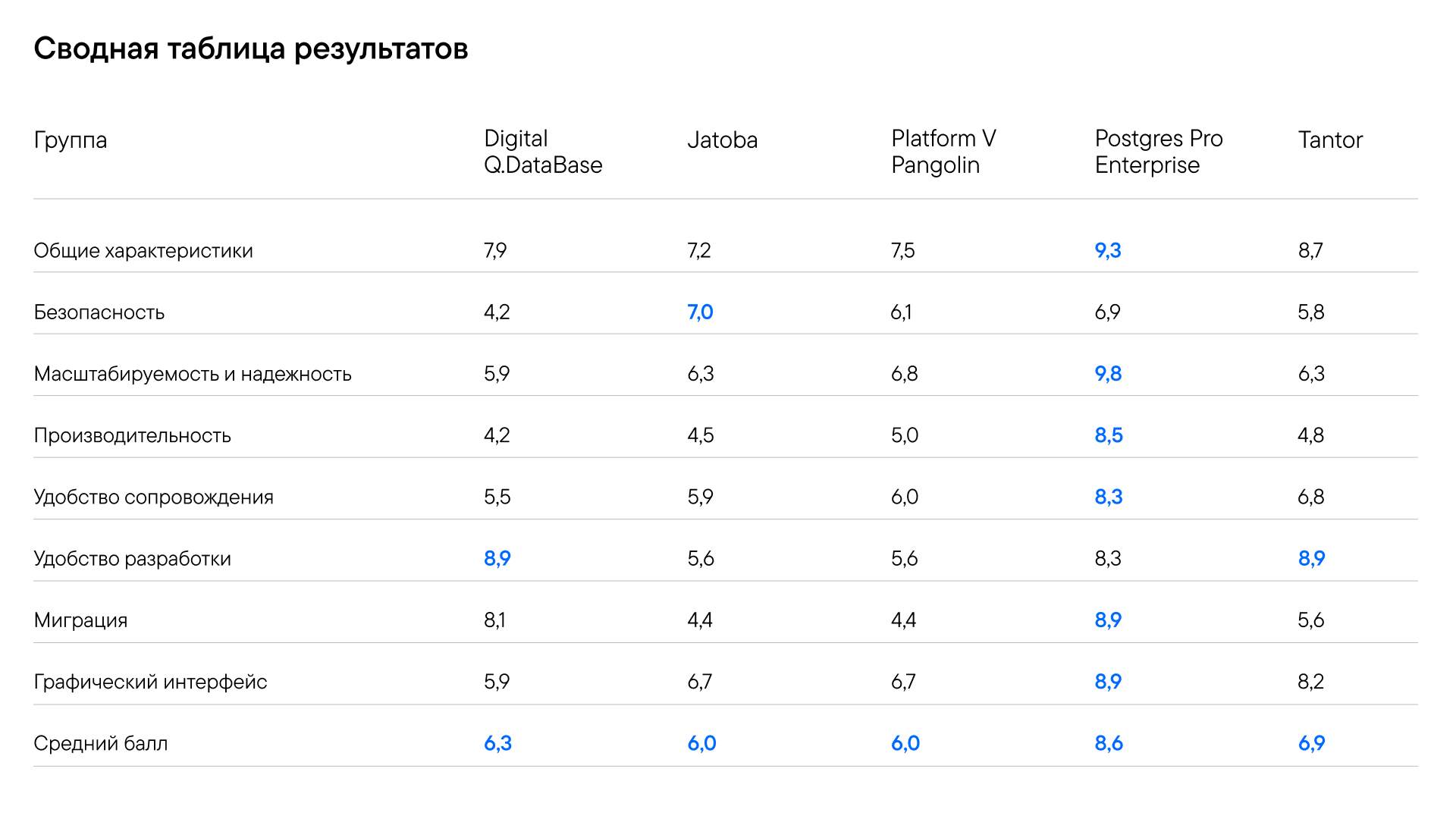Select Postgres Pro's 8,6 average score

(1109, 743)
